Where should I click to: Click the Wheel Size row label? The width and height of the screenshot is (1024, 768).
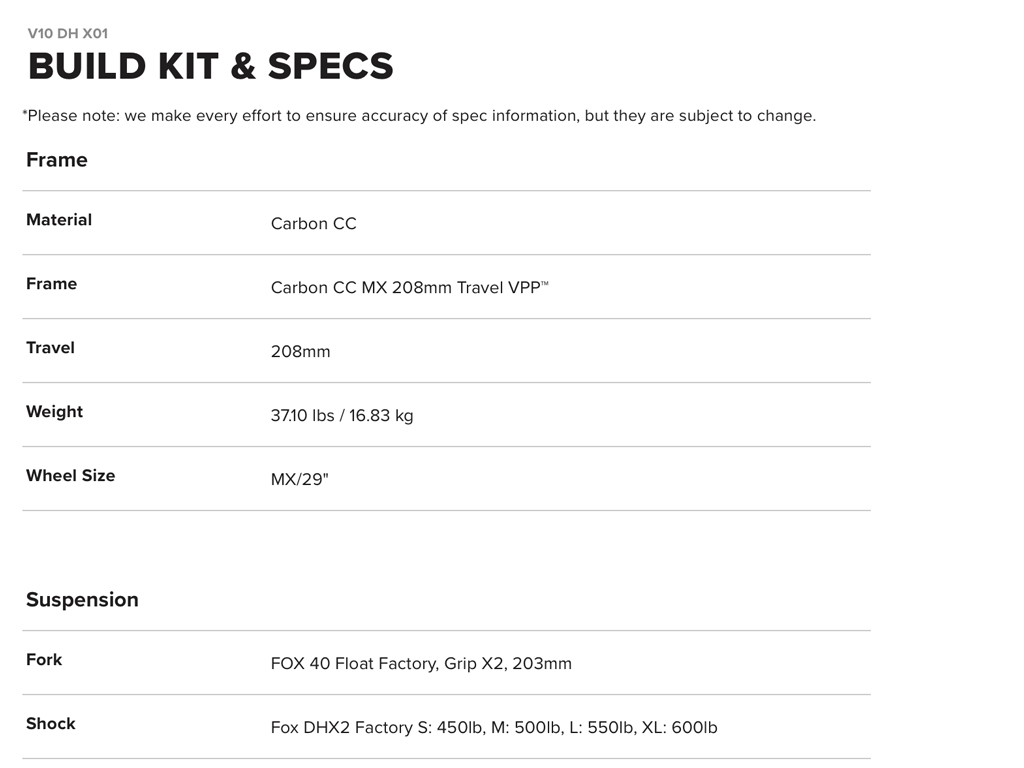[70, 476]
